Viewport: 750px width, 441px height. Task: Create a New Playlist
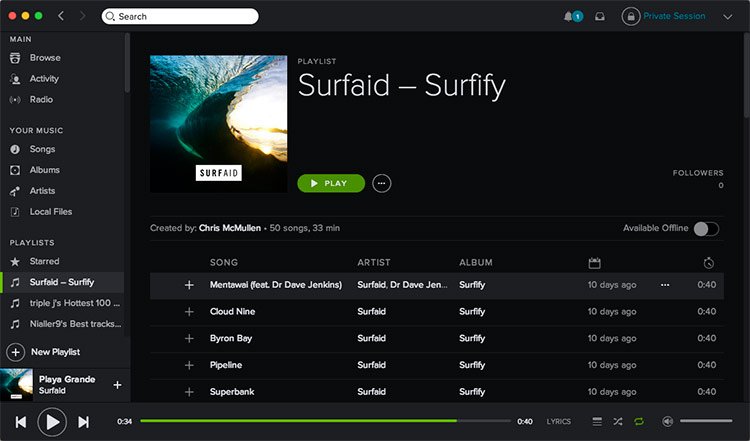click(43, 352)
